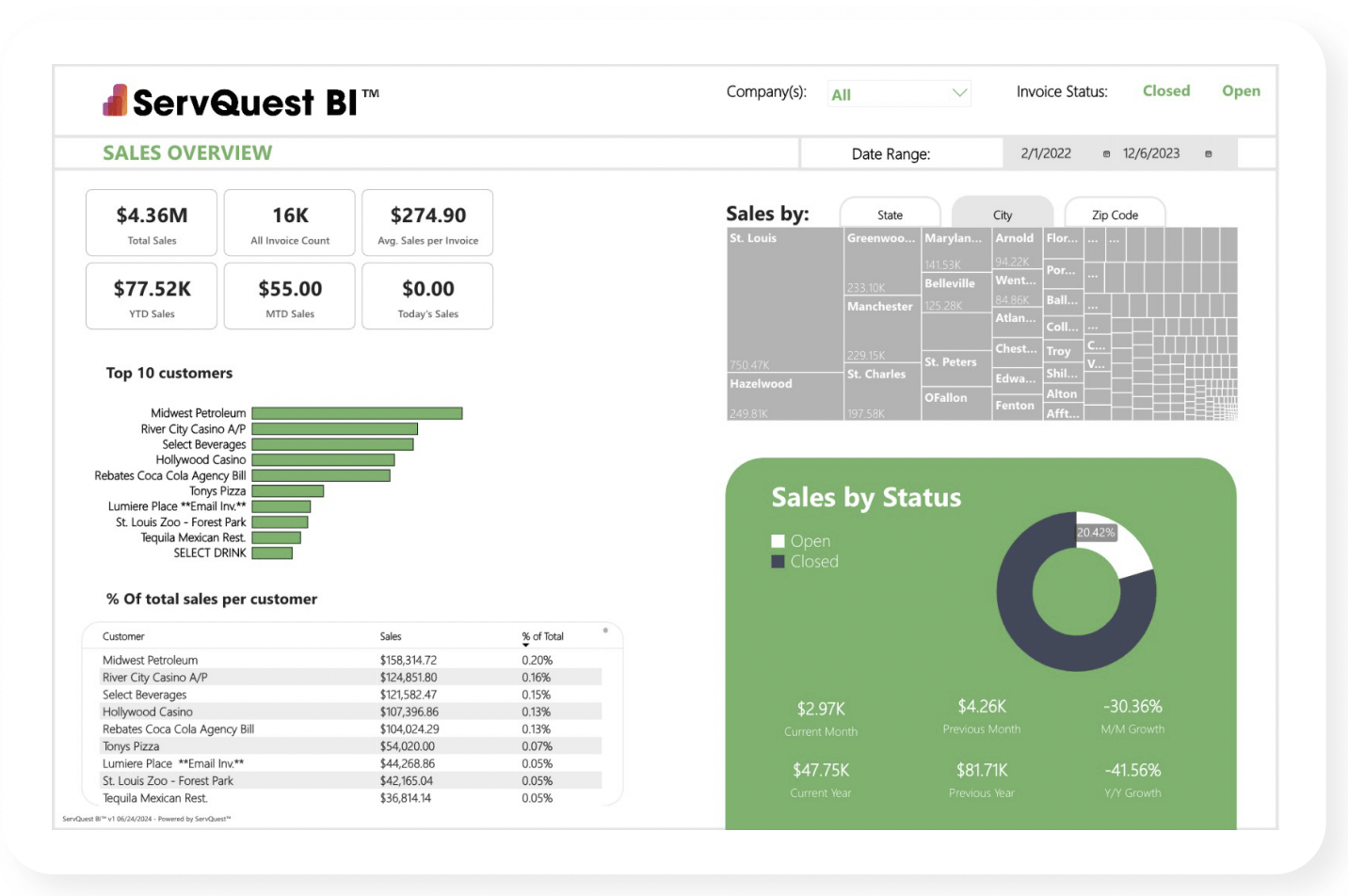The image size is (1348, 896).
Task: Click the Hollywood Casino bar in chart
Action: point(323,460)
